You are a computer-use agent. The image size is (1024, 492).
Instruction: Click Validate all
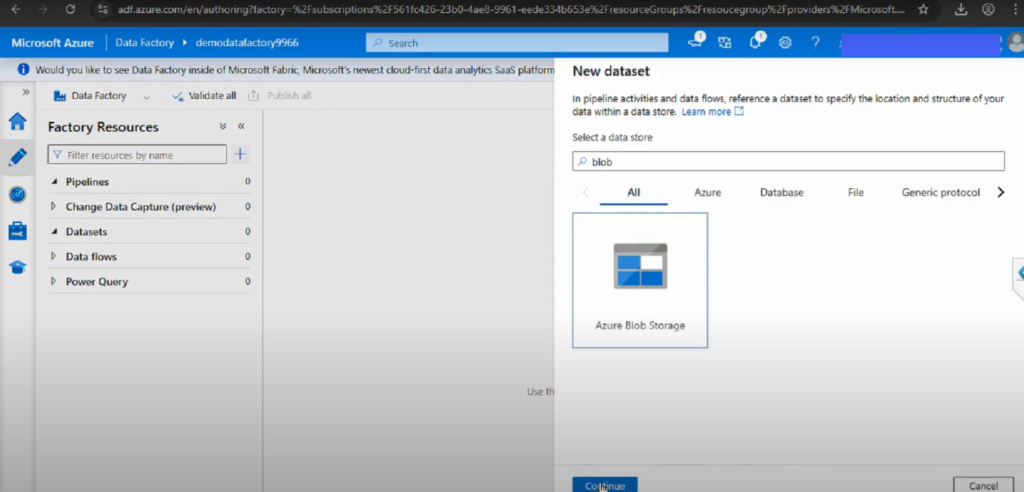pyautogui.click(x=204, y=95)
